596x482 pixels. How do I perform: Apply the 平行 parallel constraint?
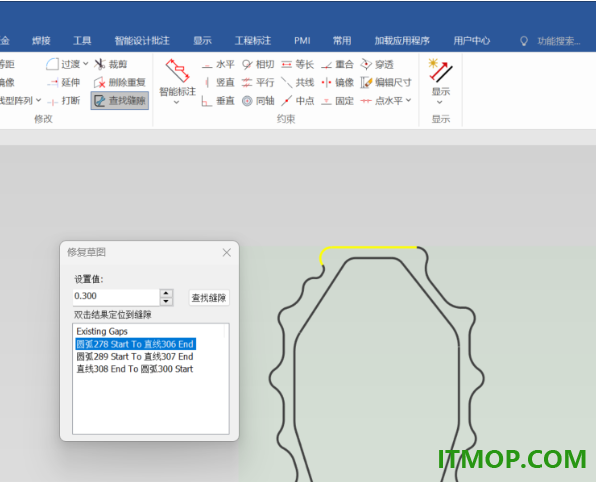(258, 82)
